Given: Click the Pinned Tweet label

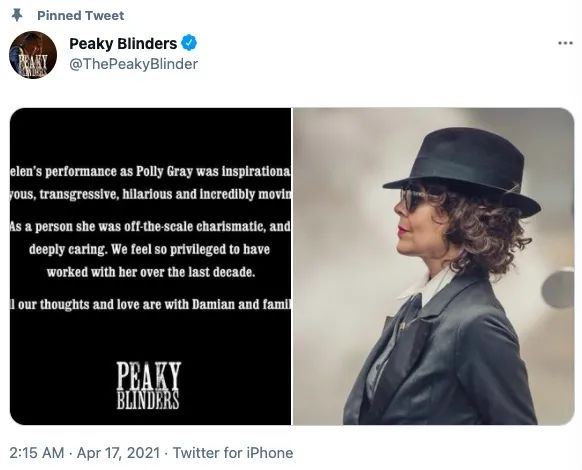Looking at the screenshot, I should [81, 16].
